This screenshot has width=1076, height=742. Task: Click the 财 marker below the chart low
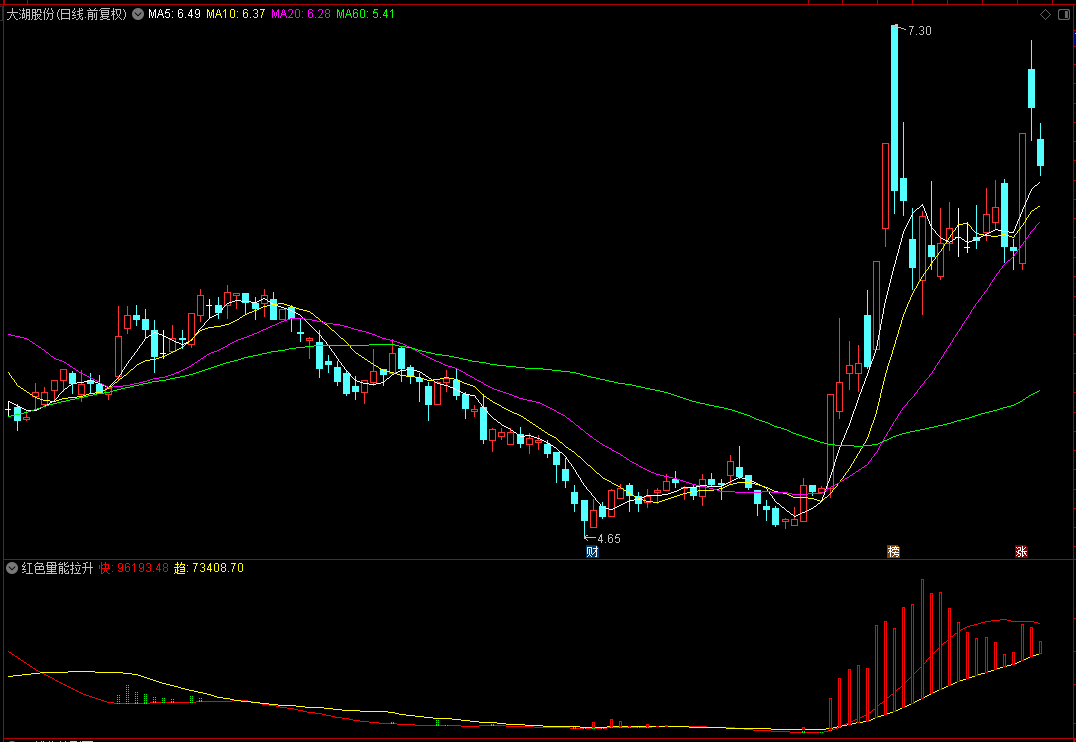tap(592, 552)
